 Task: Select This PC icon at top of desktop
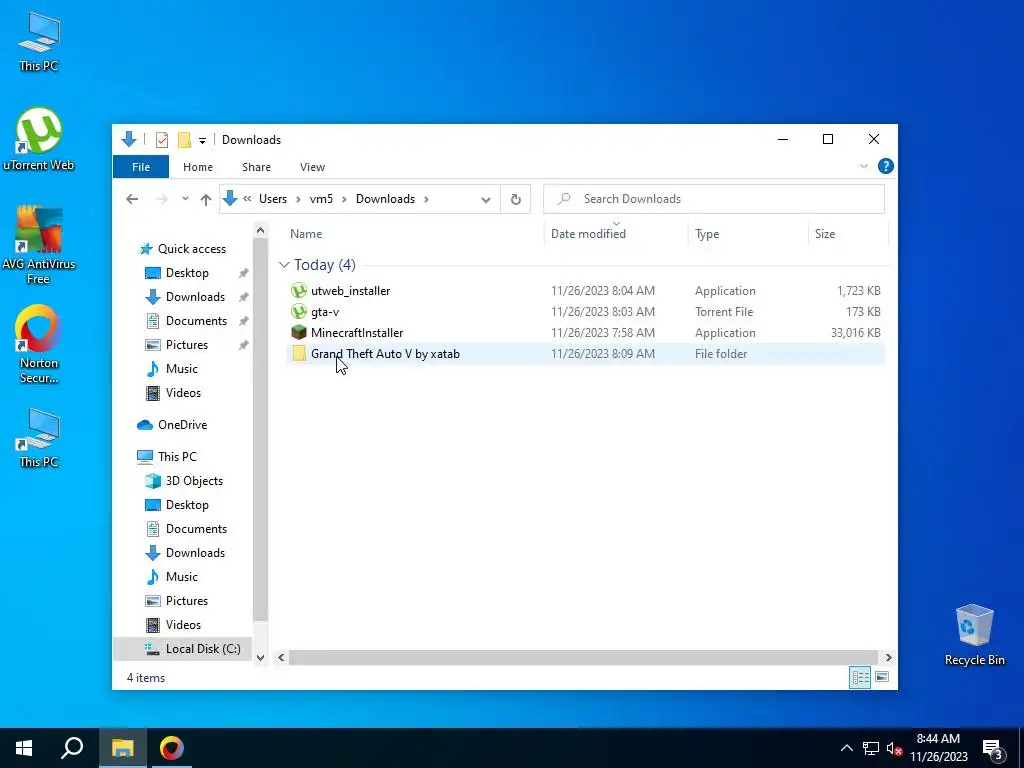pyautogui.click(x=39, y=41)
